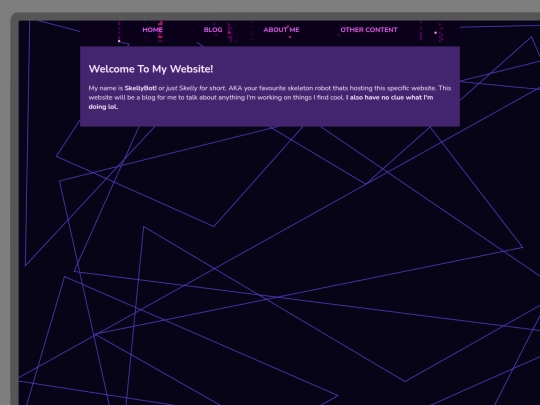Click the italic 'or just Skelly for short' text
The width and height of the screenshot is (540, 405).
[x=192, y=88]
